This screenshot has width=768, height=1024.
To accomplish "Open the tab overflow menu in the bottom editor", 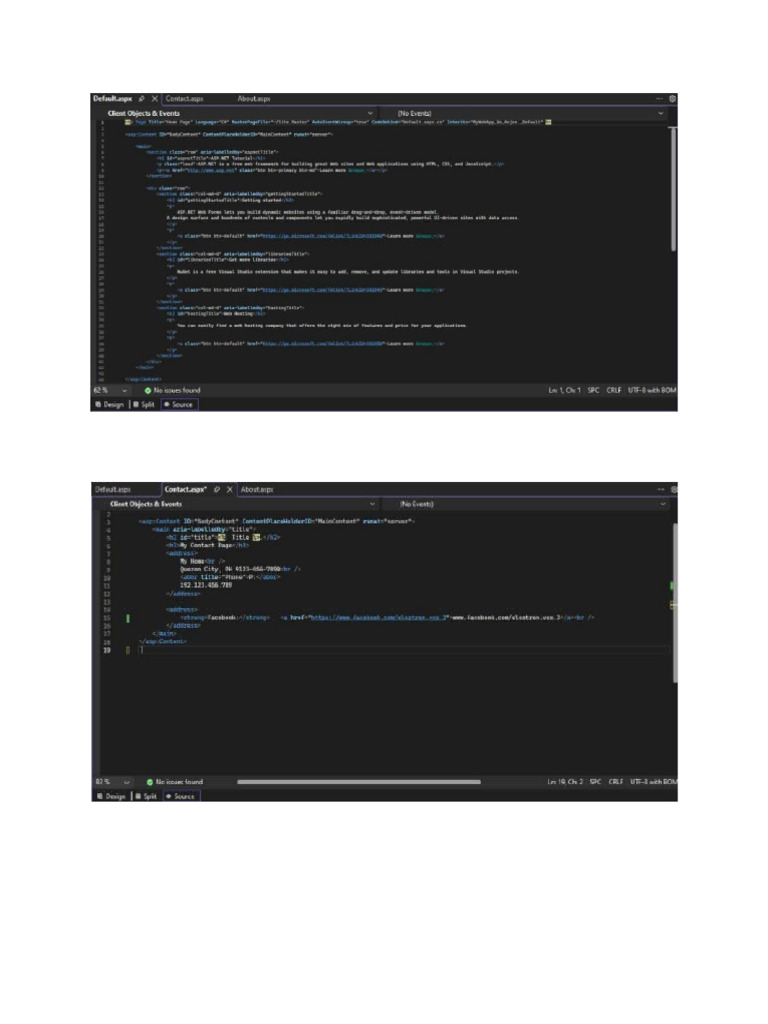I will click(661, 489).
